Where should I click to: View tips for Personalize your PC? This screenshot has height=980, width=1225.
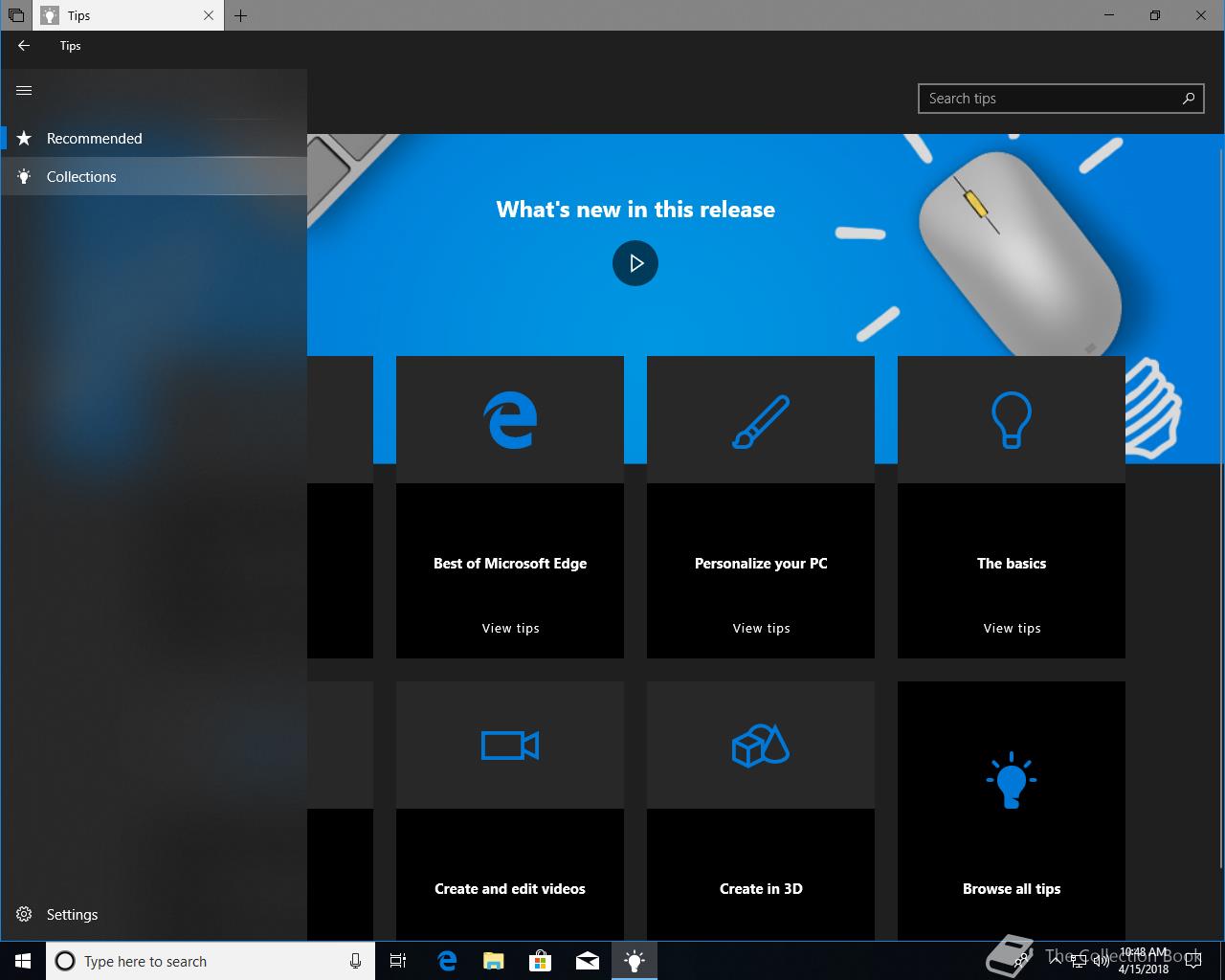[x=761, y=628]
